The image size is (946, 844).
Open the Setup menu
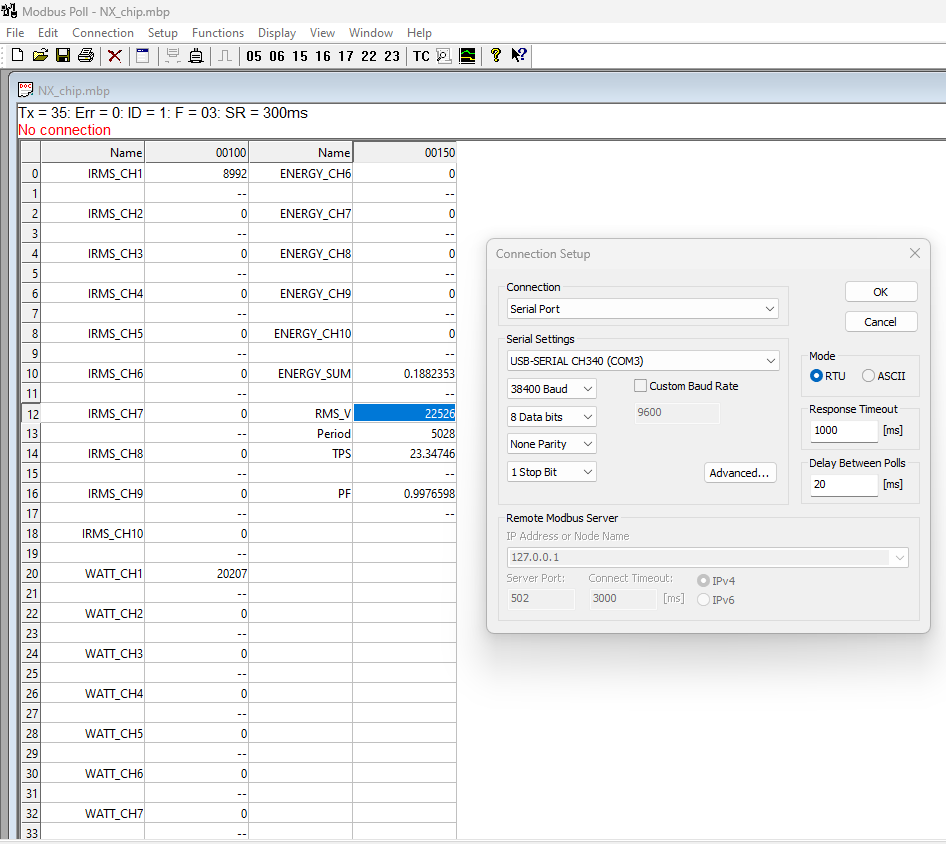tap(162, 33)
